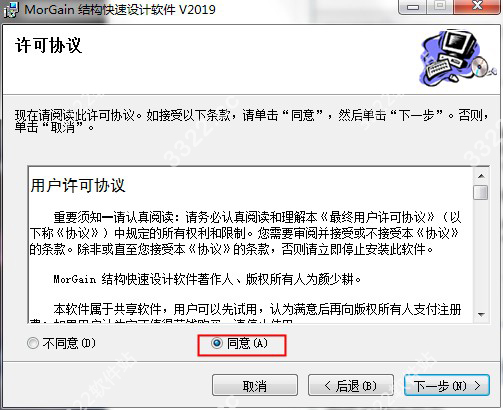The width and height of the screenshot is (503, 410).
Task: Click the 重要须知 paragraph in the license text
Action: click(x=246, y=233)
